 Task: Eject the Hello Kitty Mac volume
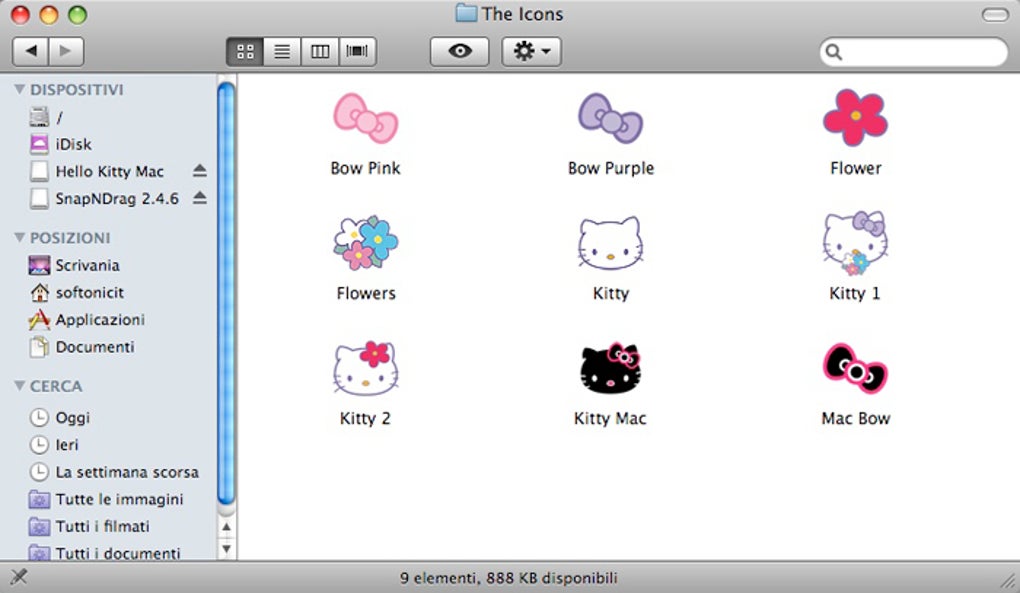(x=200, y=171)
